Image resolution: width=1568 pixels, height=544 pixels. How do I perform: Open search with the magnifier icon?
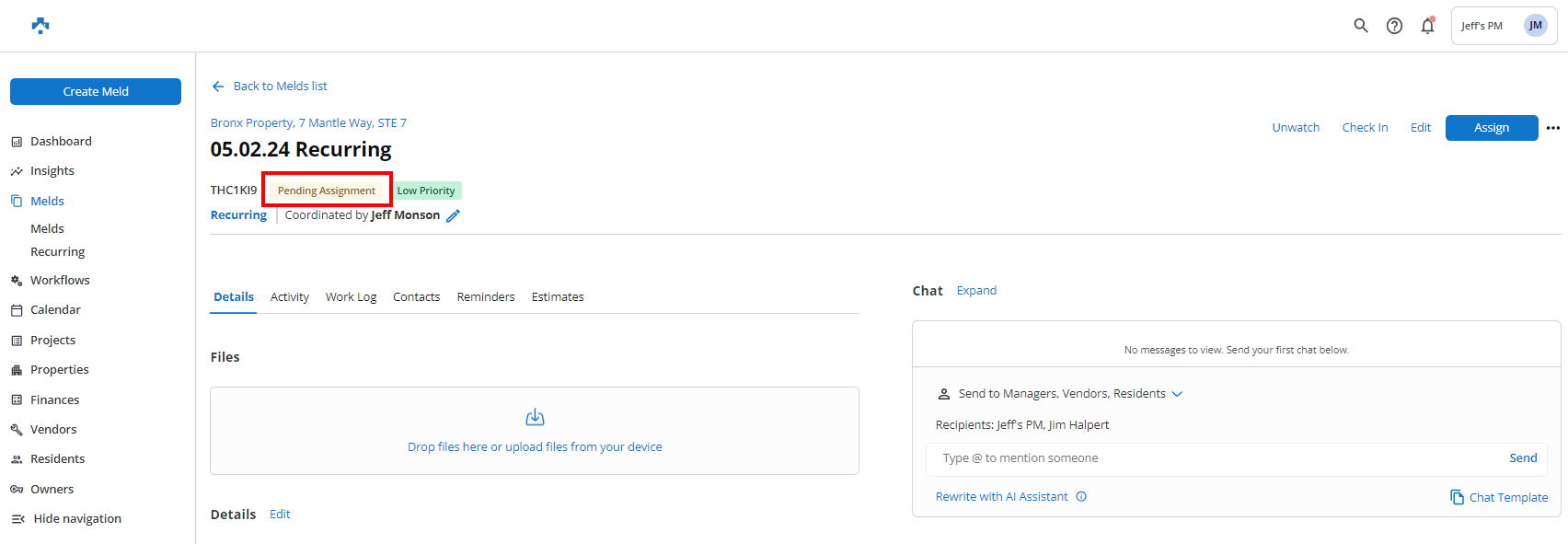click(x=1361, y=26)
